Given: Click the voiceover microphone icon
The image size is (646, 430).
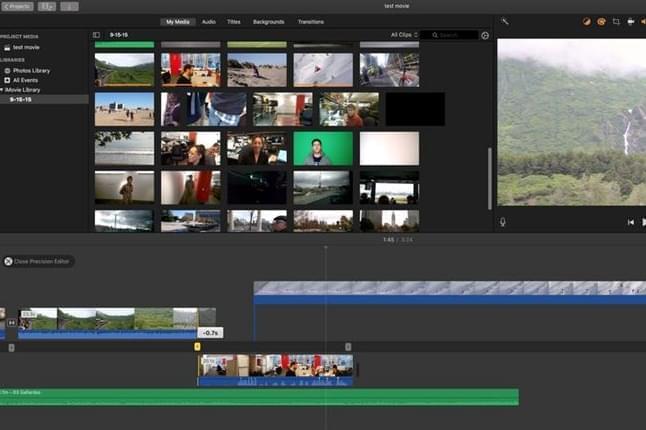Looking at the screenshot, I should [x=503, y=222].
